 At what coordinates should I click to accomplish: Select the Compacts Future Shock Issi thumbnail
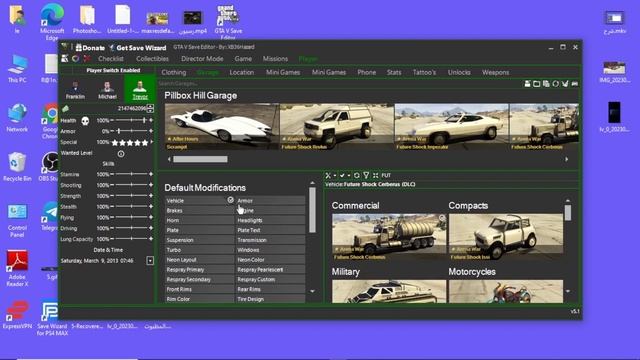coord(505,237)
